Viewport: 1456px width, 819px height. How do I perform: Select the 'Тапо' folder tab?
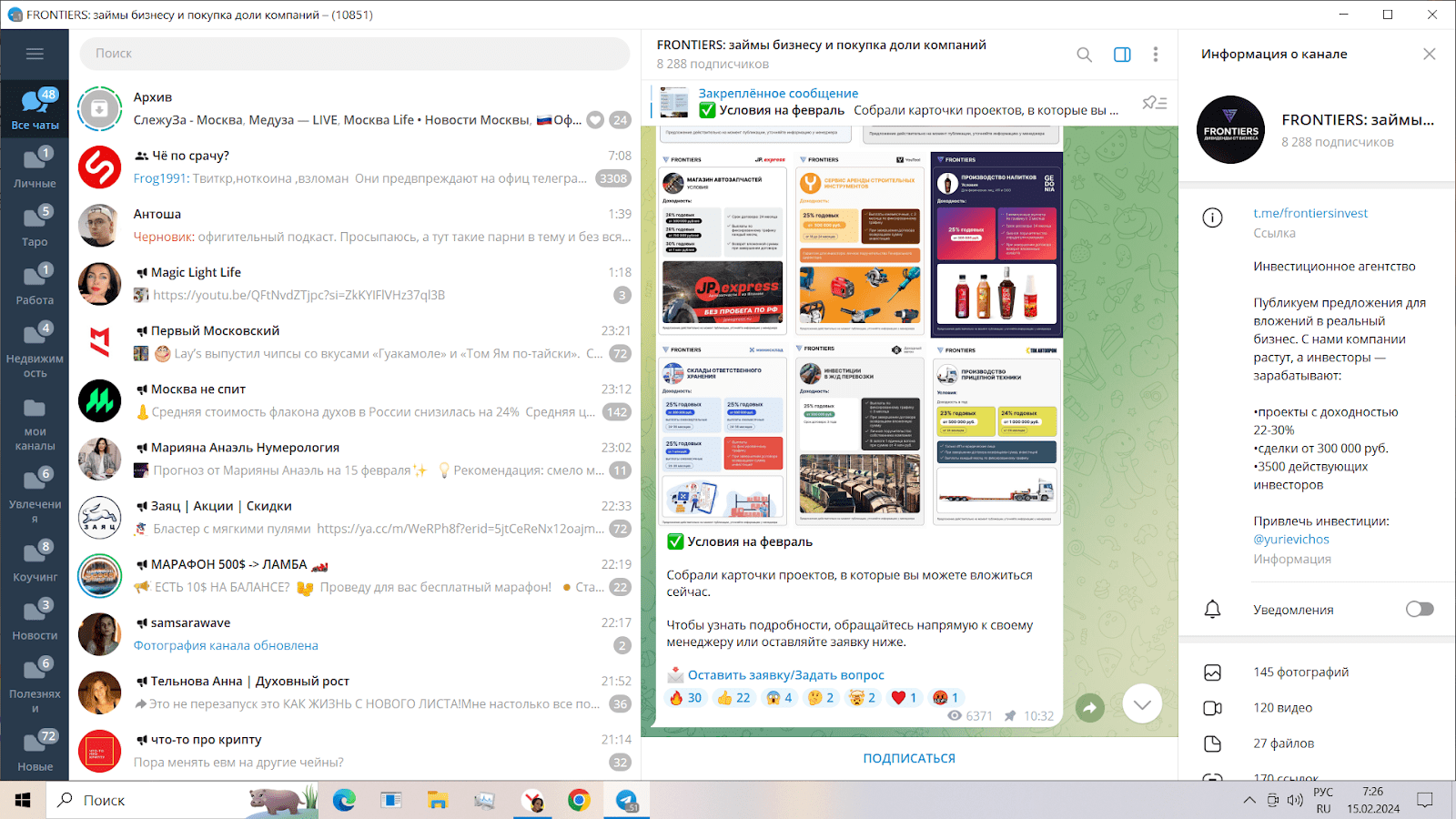[35, 227]
